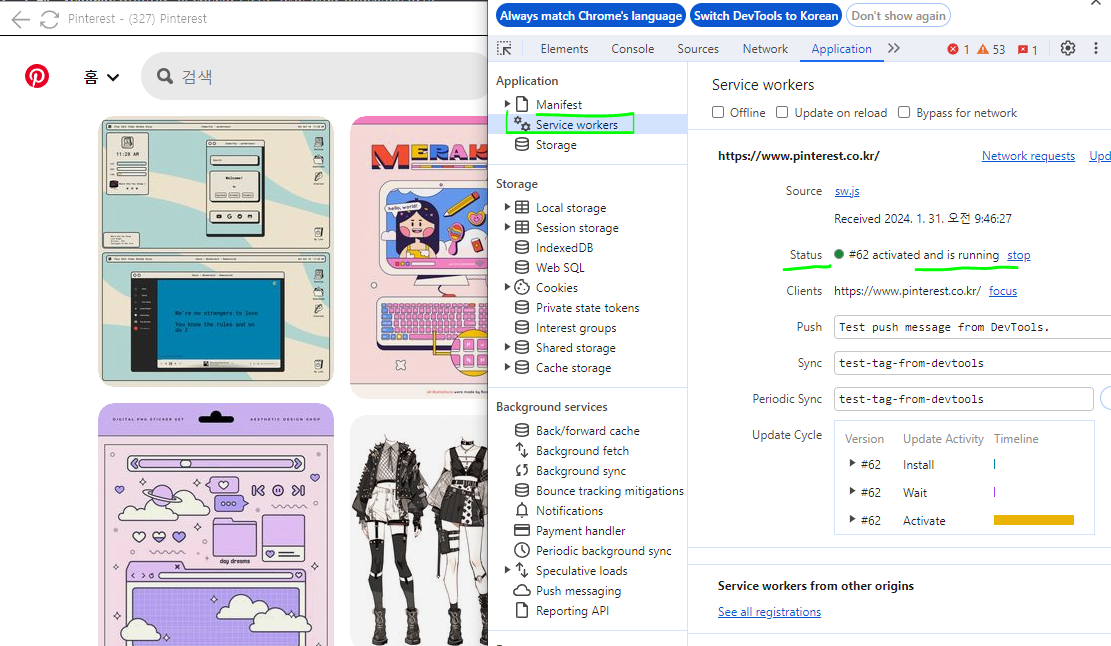Expand Session storage tree arrow
Image resolution: width=1111 pixels, height=646 pixels.
[507, 227]
